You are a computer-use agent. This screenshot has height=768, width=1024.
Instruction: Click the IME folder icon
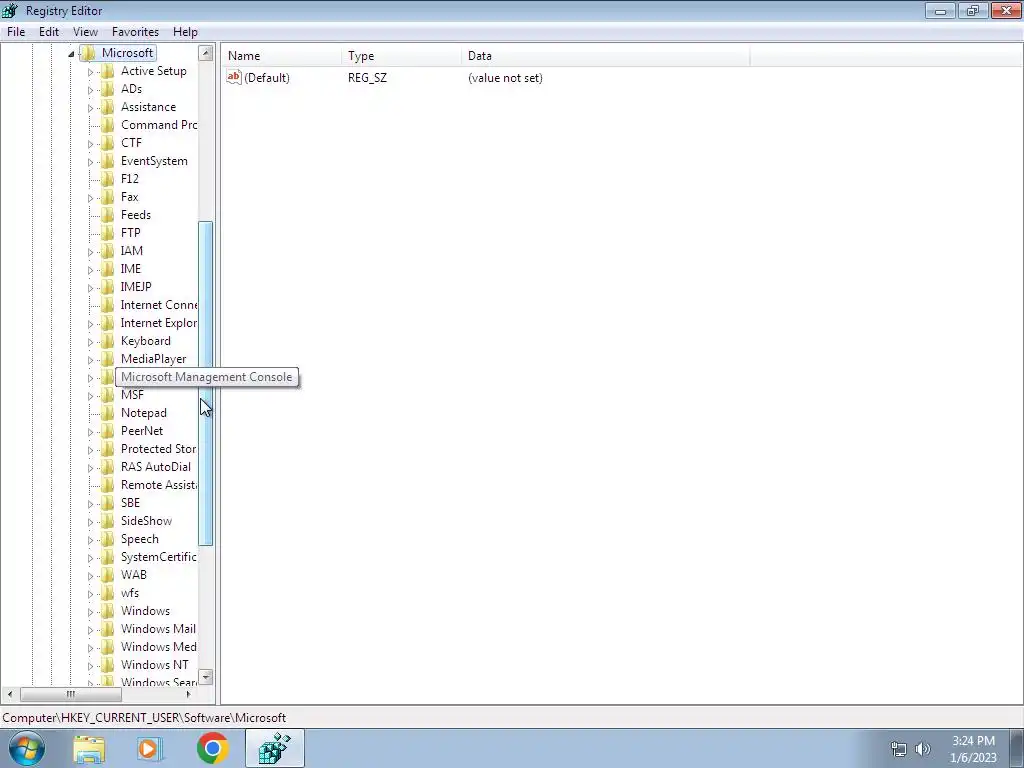tap(108, 268)
